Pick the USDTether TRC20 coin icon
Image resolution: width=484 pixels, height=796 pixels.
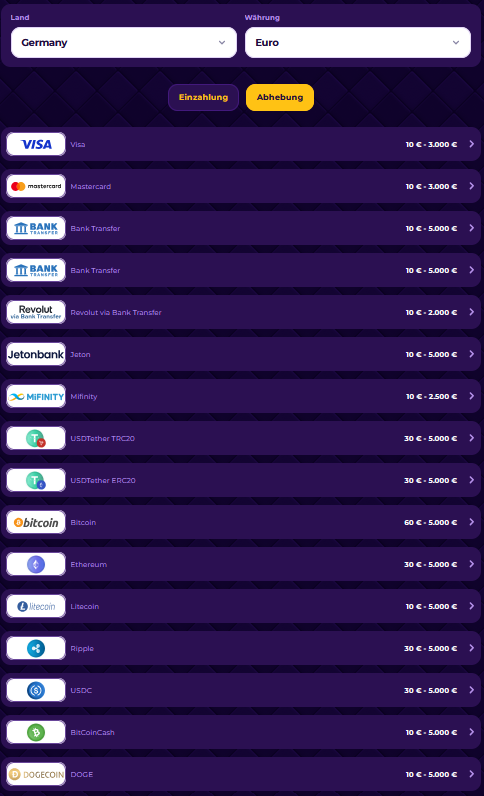pyautogui.click(x=36, y=438)
